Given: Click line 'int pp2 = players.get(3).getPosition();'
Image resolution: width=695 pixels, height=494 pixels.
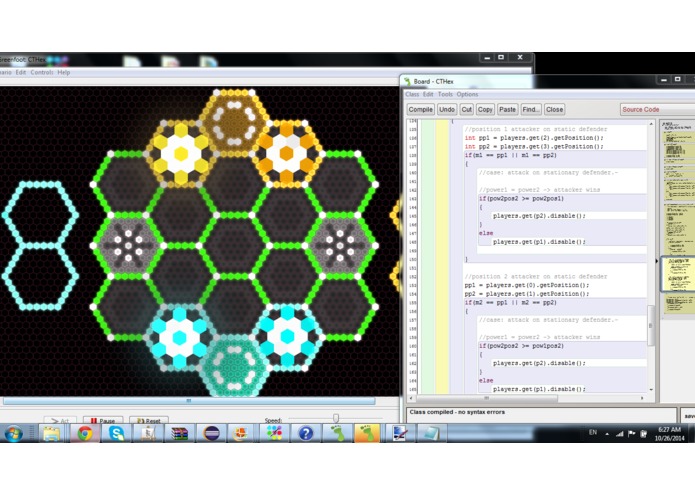Looking at the screenshot, I should (x=534, y=147).
